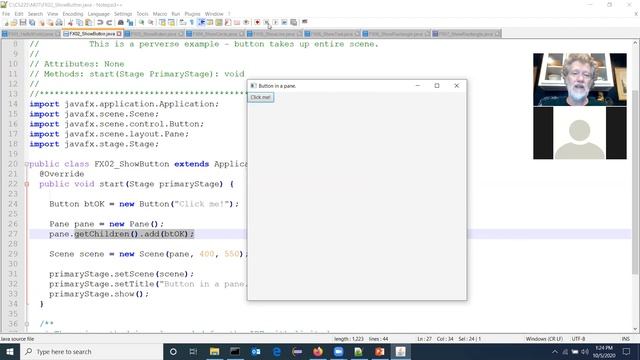640x360 pixels.
Task: Open the Search menu
Action: click(35, 14)
